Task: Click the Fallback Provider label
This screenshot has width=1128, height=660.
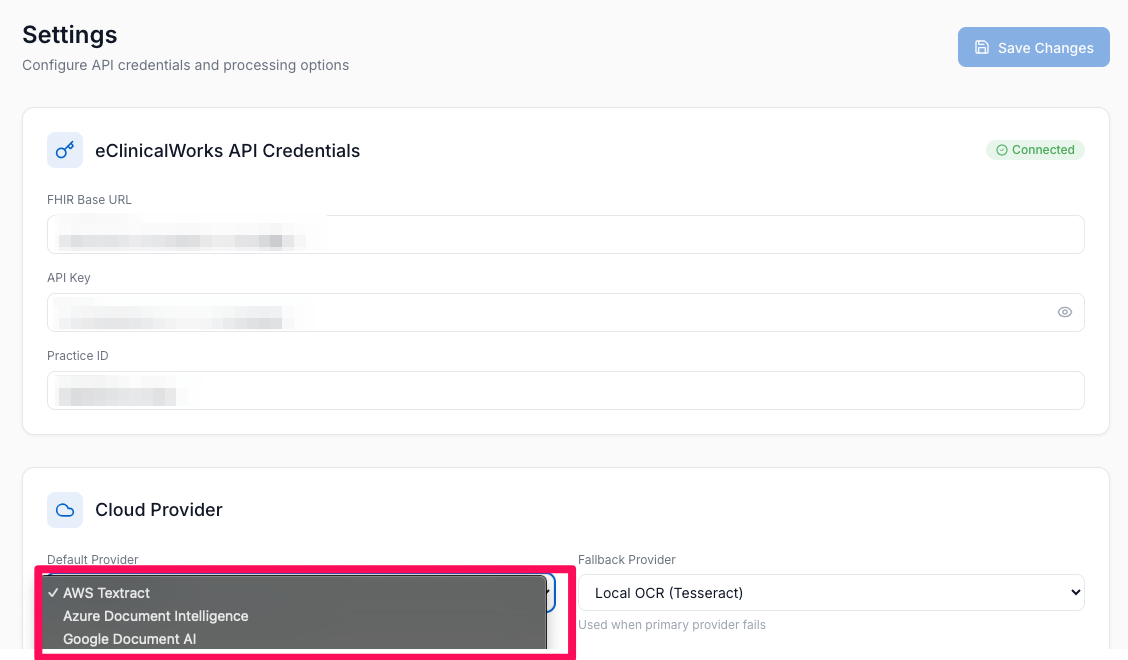Action: pos(627,559)
